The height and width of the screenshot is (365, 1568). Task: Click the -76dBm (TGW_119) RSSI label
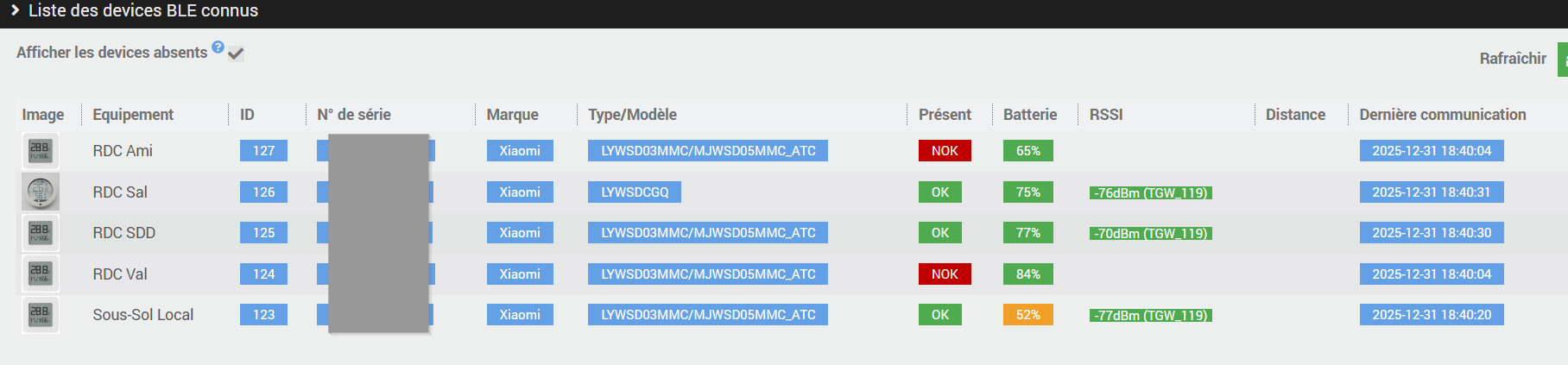tap(1150, 193)
